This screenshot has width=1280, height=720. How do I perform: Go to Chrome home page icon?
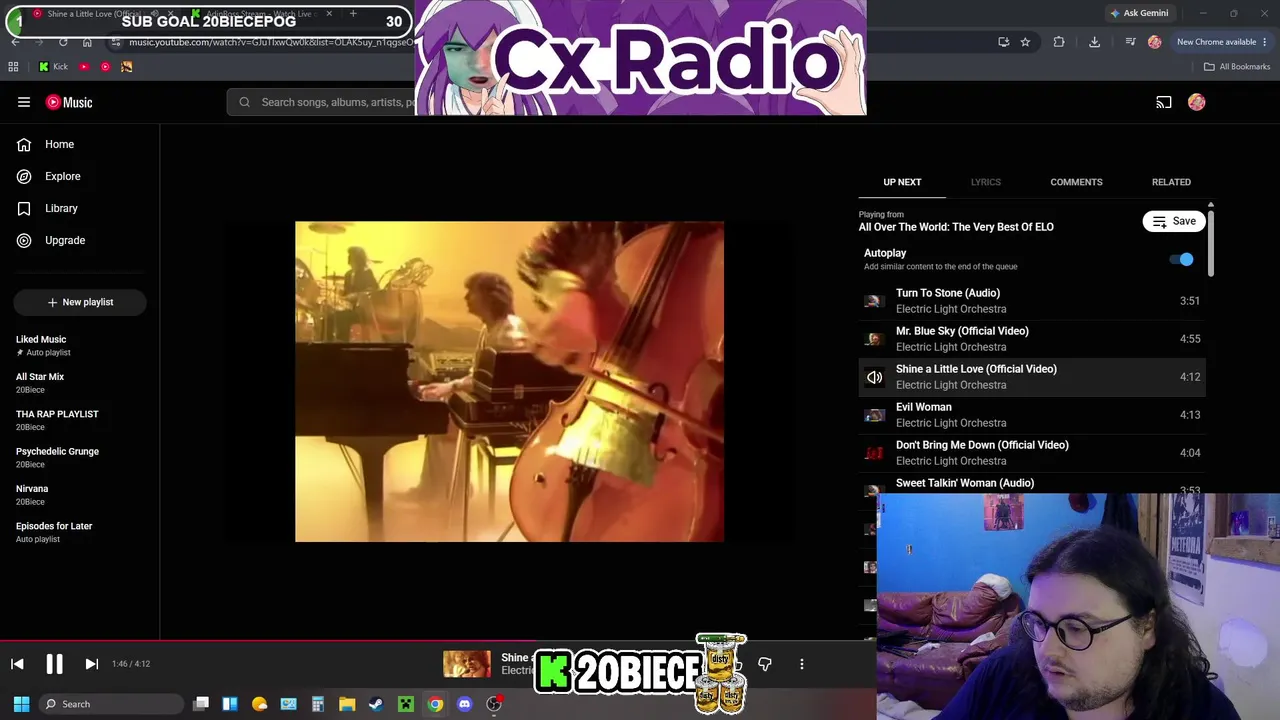coord(87,42)
